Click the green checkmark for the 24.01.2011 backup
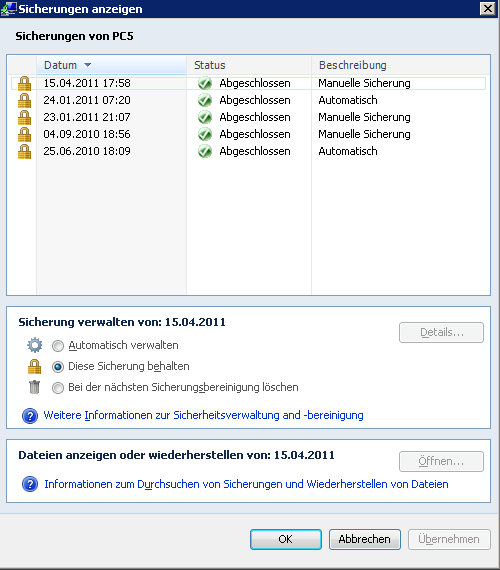The height and width of the screenshot is (570, 500). coord(205,100)
